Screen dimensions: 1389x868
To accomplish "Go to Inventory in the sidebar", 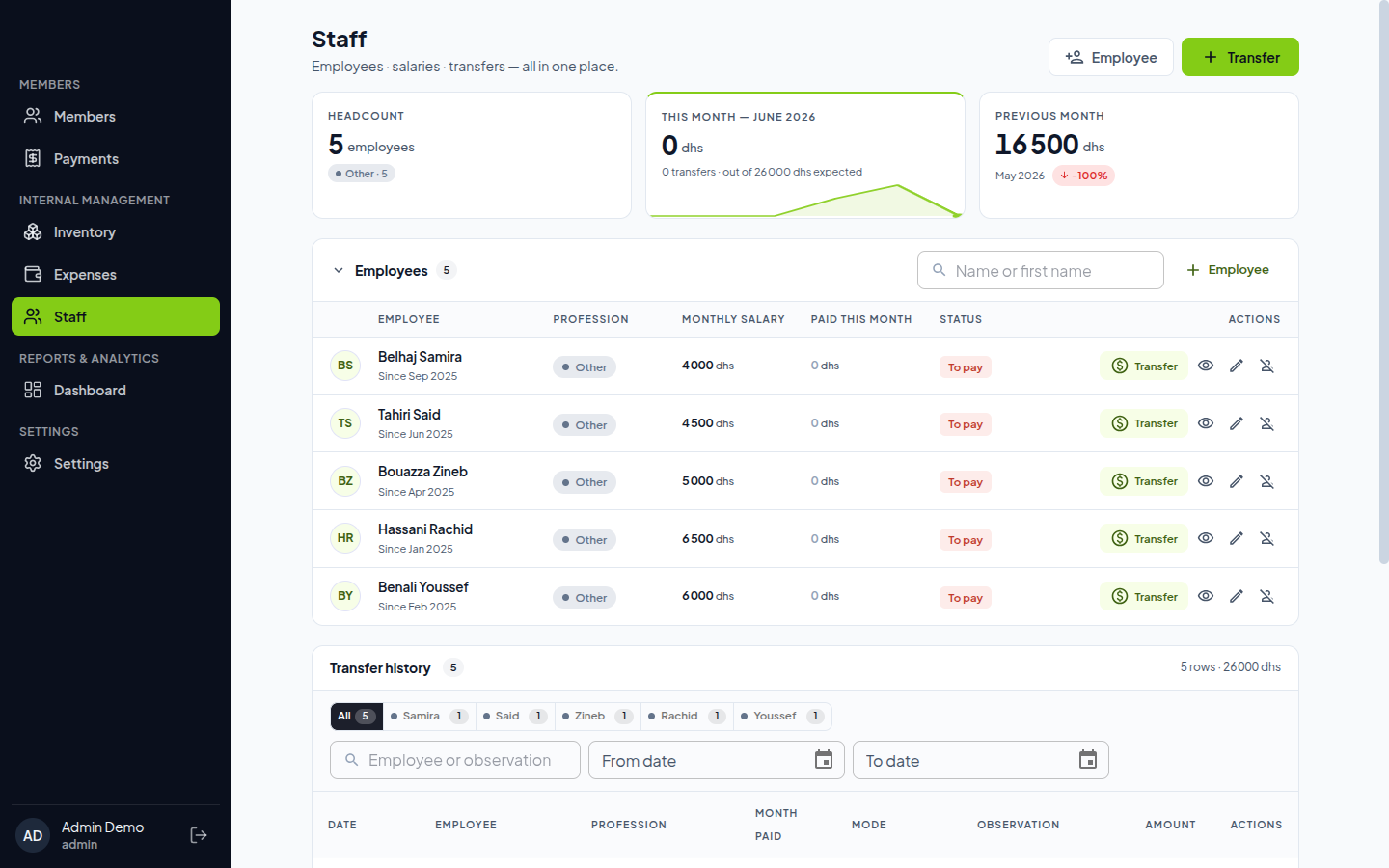I will tap(116, 231).
